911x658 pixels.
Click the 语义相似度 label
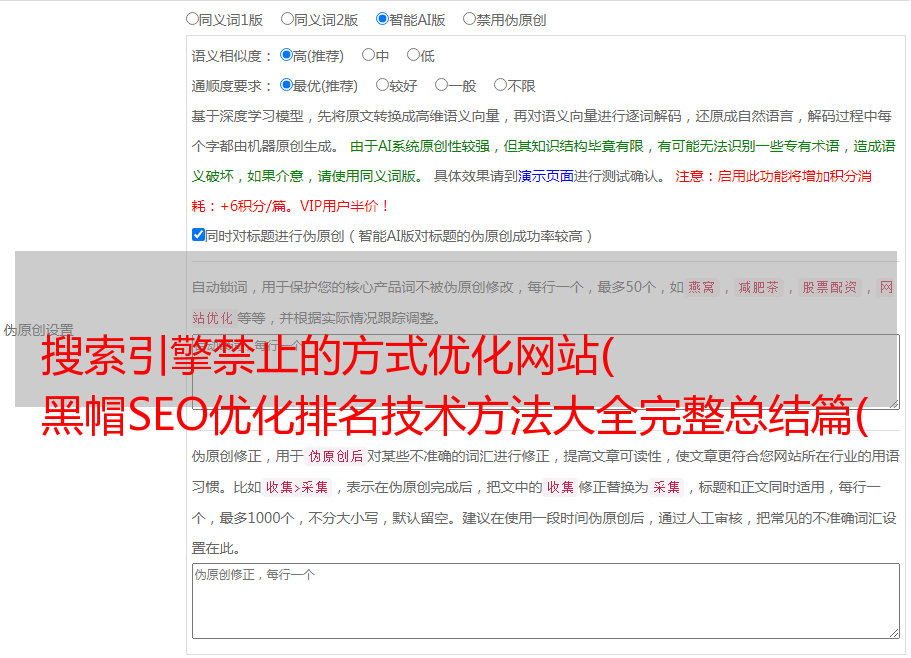232,56
